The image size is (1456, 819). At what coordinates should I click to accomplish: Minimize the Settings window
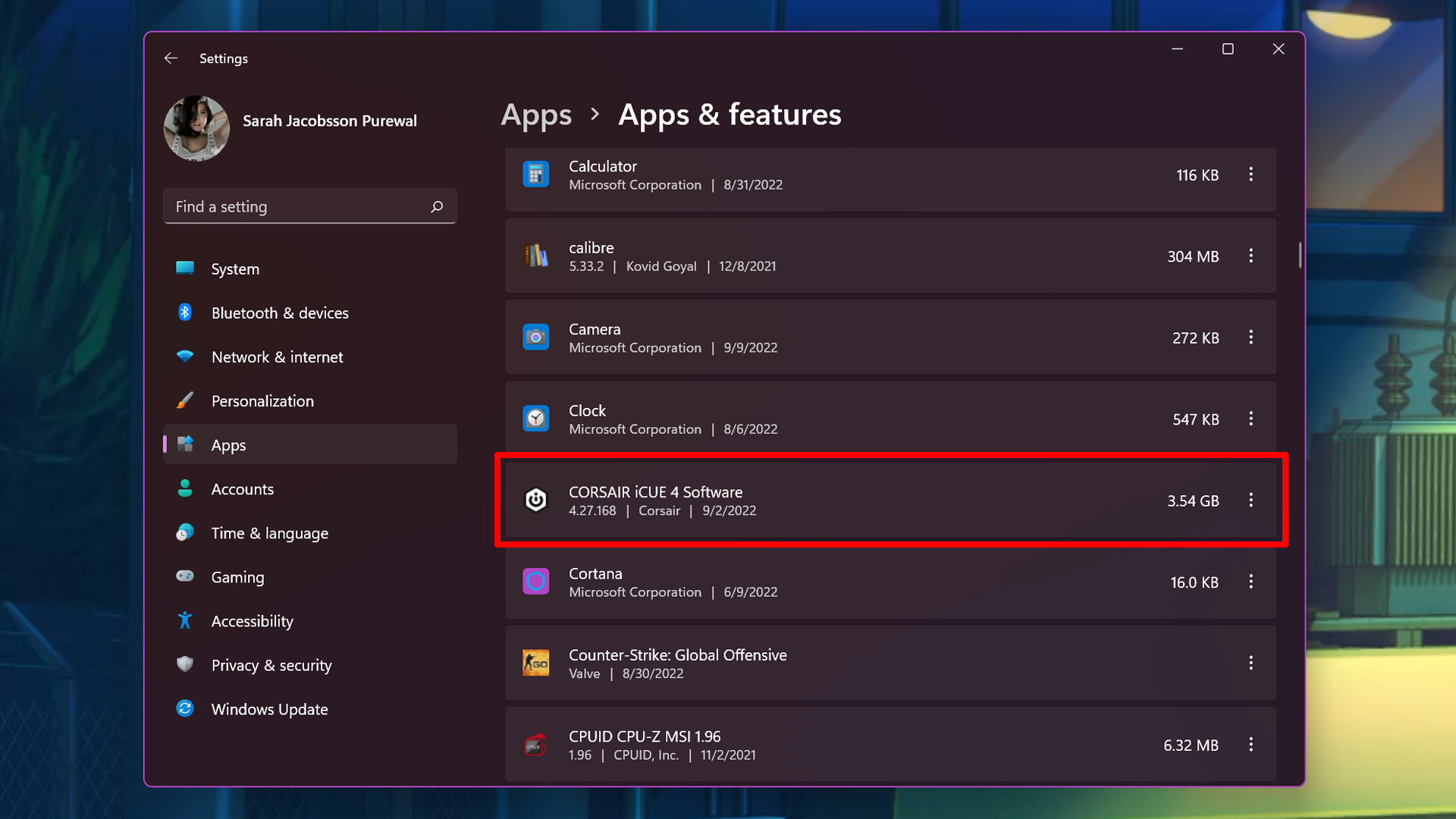pyautogui.click(x=1177, y=49)
